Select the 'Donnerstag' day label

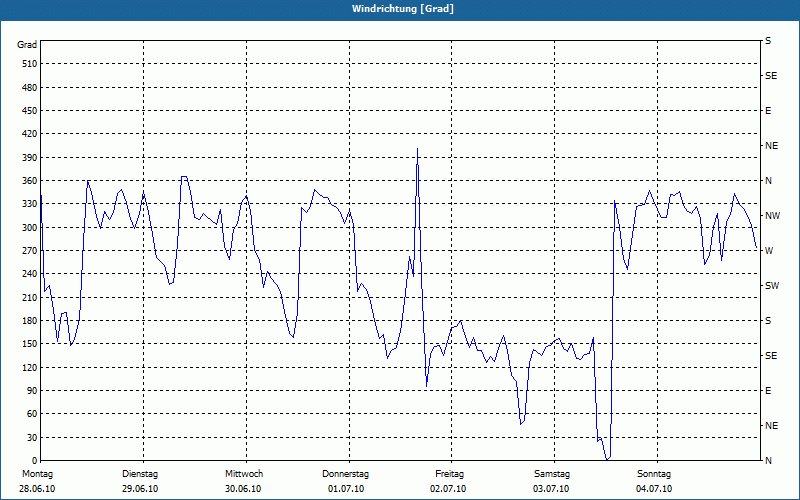click(x=345, y=474)
